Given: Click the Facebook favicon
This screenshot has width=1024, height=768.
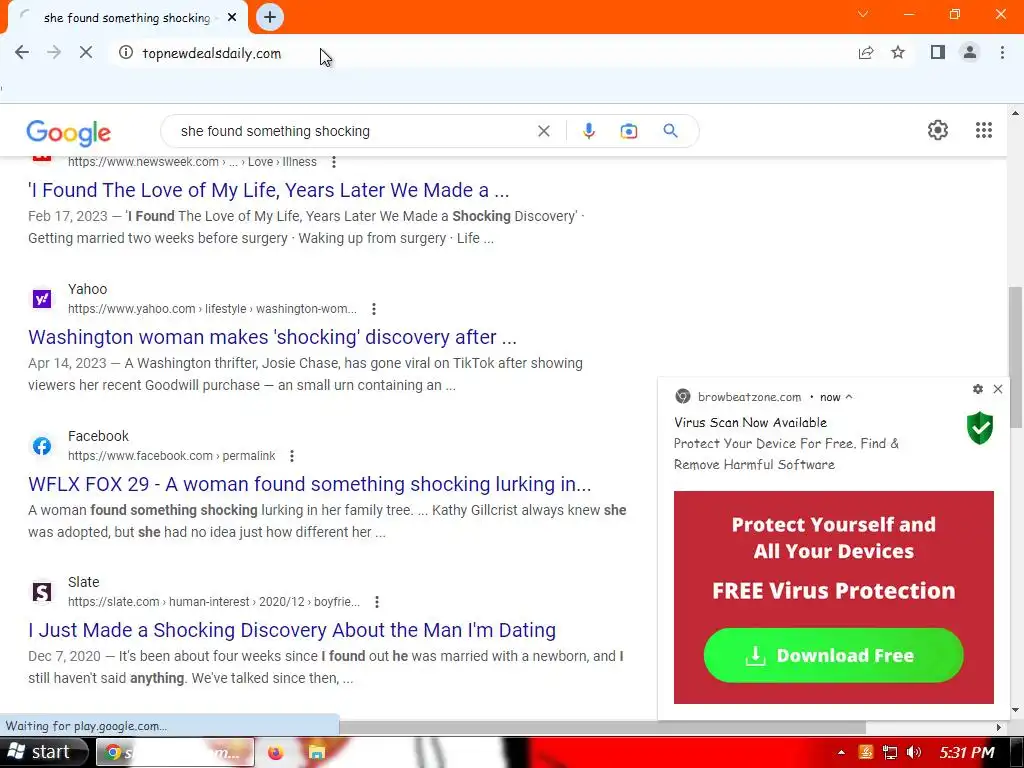Looking at the screenshot, I should click(x=42, y=446).
